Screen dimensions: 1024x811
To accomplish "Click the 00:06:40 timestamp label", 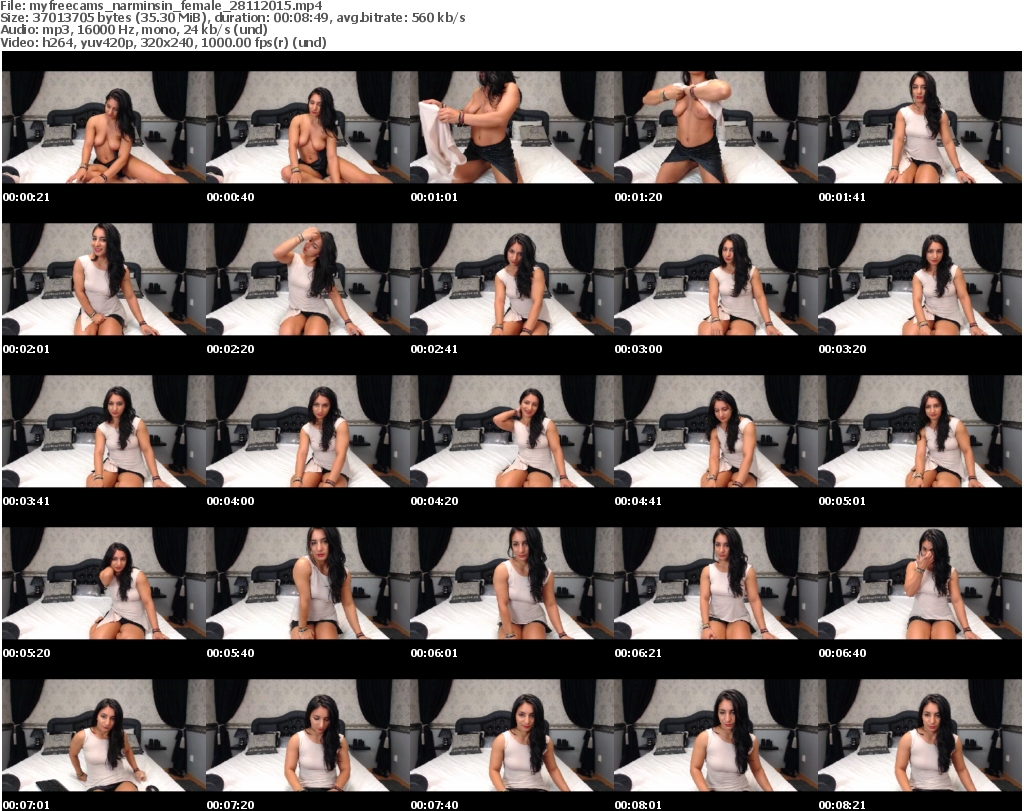I will (842, 653).
